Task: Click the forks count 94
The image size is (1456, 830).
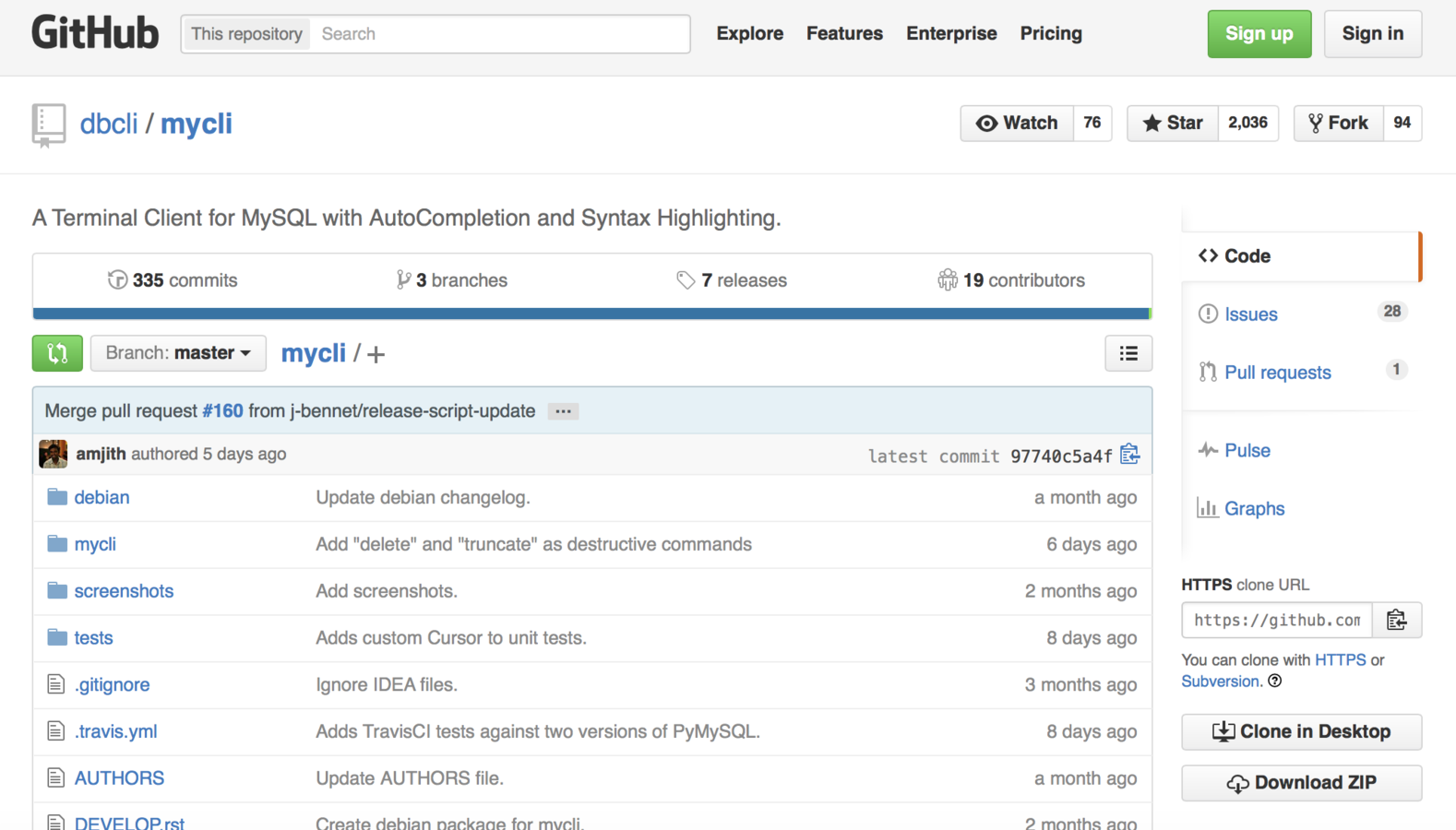Action: [1402, 123]
